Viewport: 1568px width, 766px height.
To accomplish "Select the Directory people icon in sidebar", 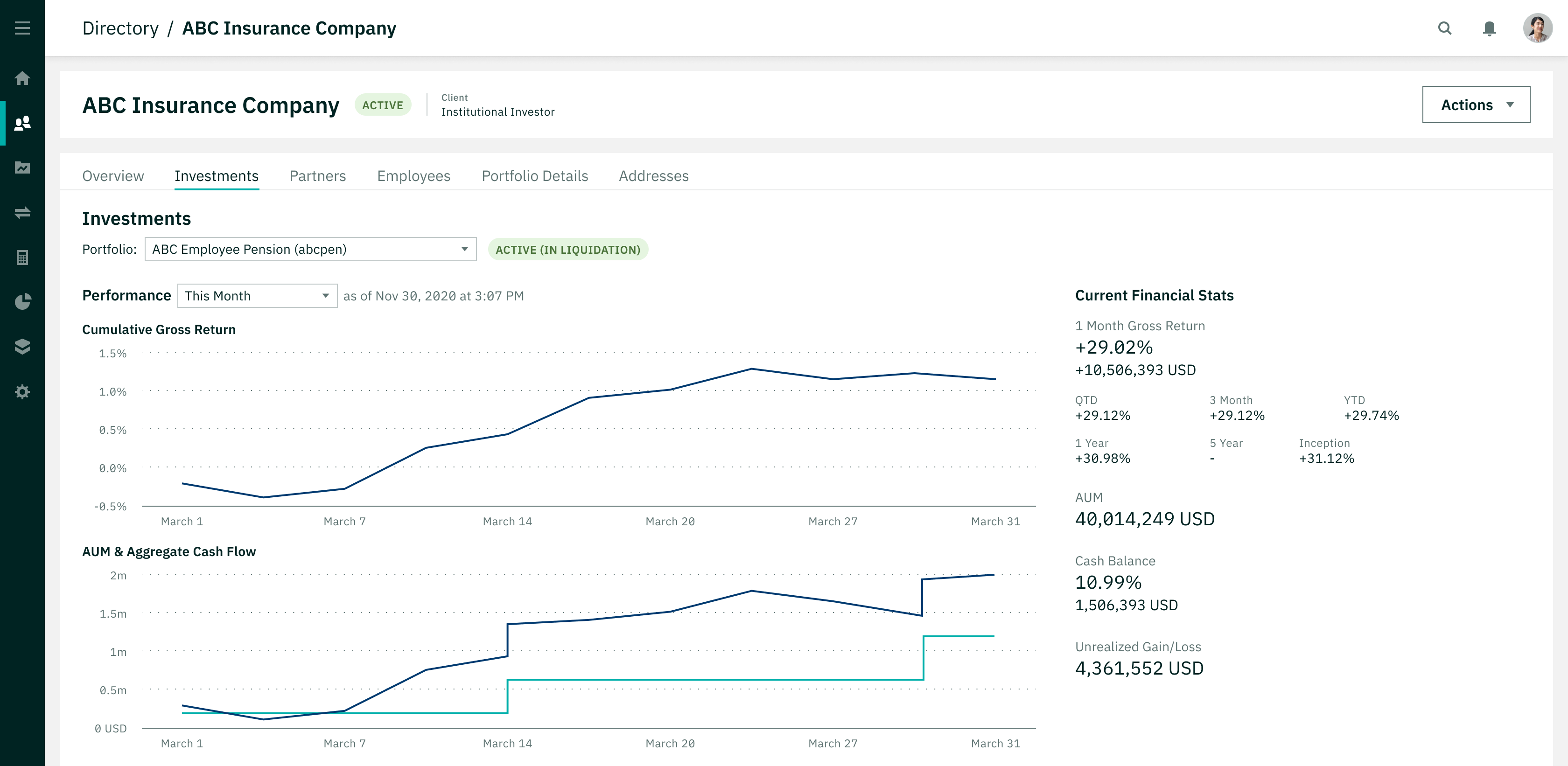I will point(22,124).
